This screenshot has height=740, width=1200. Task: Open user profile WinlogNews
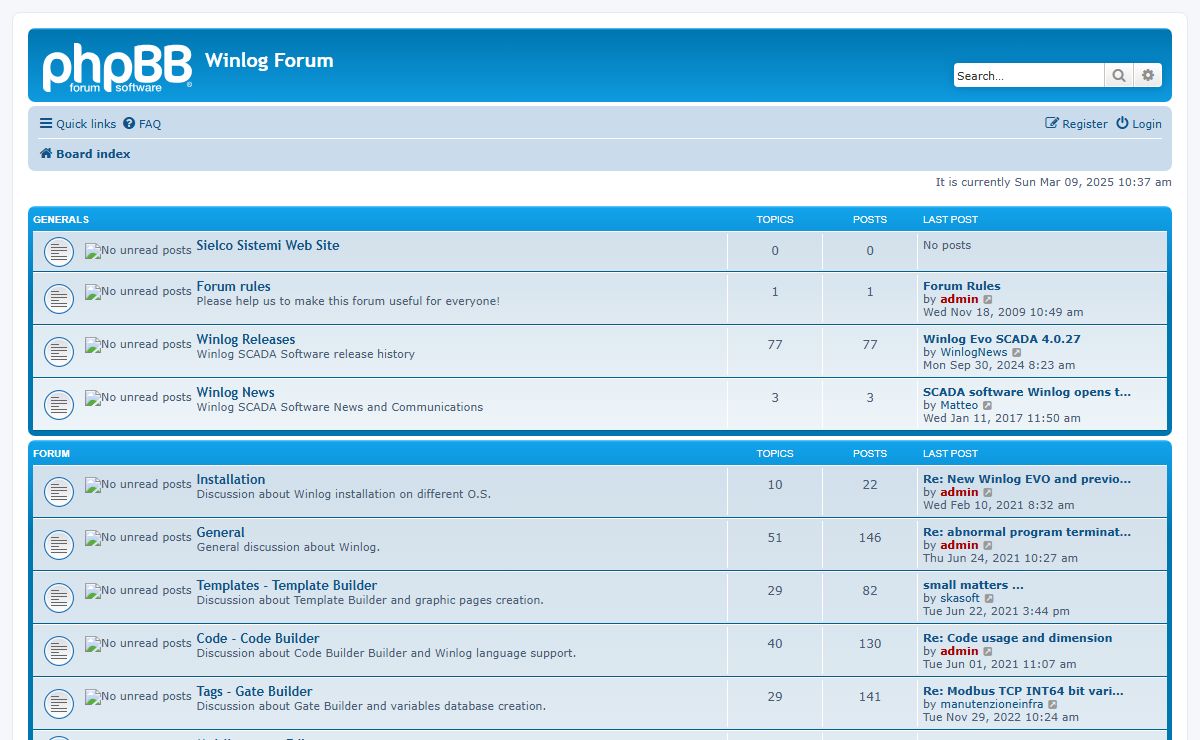coord(974,352)
